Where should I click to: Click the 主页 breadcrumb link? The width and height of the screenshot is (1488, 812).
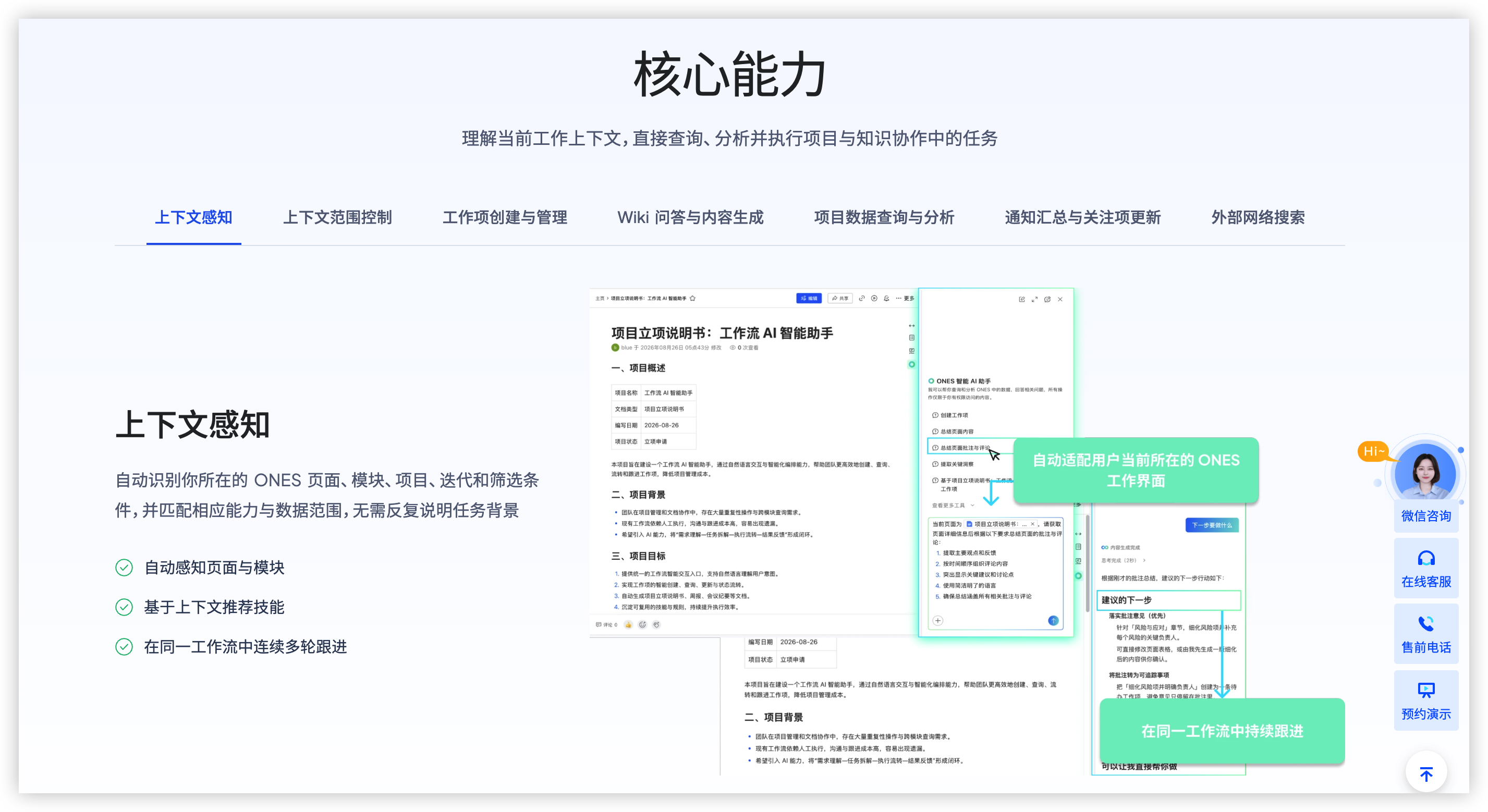pyautogui.click(x=600, y=299)
